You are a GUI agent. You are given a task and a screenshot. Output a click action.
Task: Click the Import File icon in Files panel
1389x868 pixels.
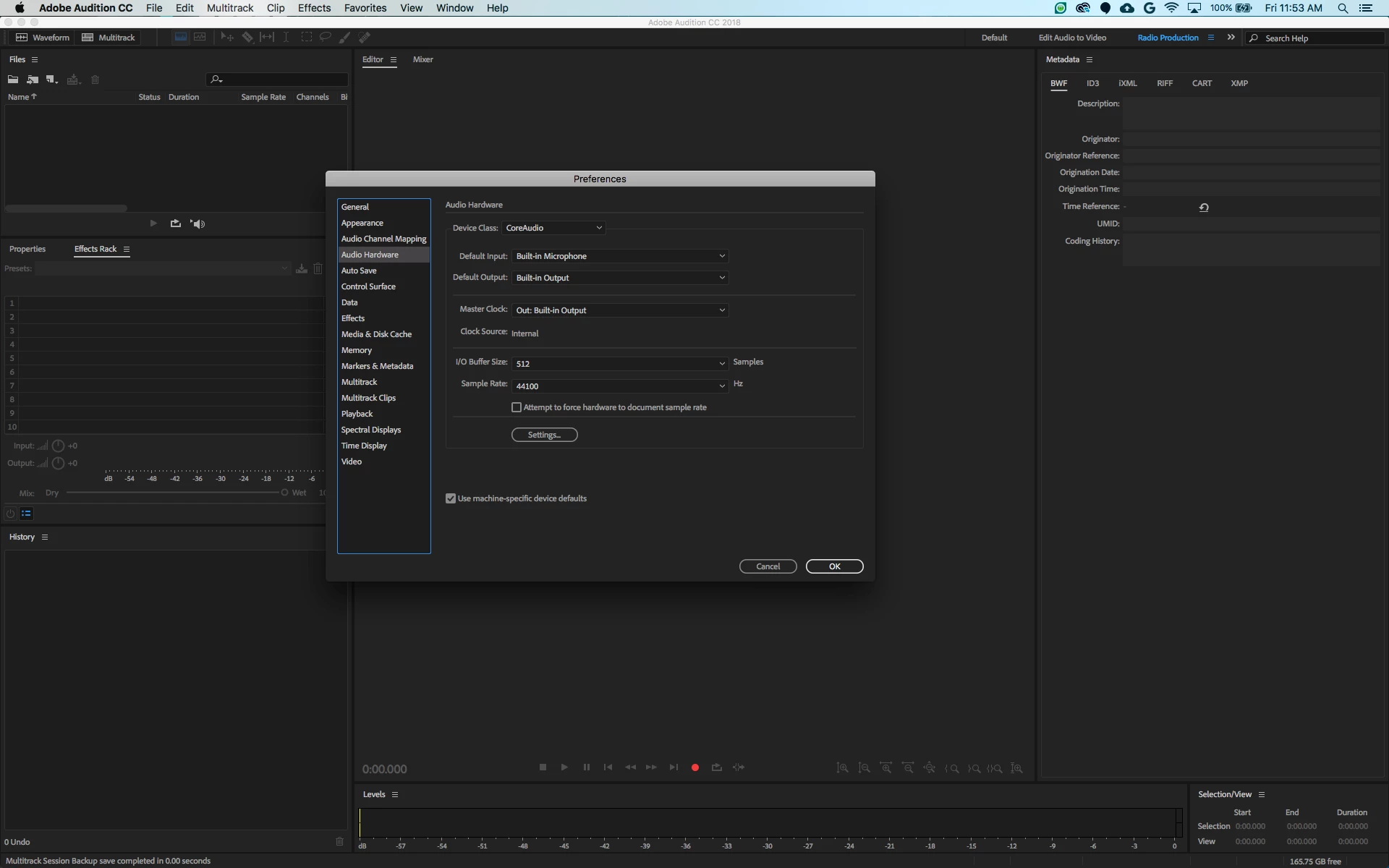coord(33,80)
